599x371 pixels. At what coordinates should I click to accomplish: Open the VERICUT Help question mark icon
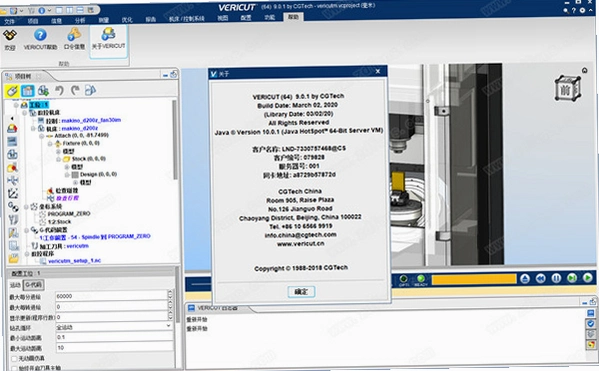[40, 35]
